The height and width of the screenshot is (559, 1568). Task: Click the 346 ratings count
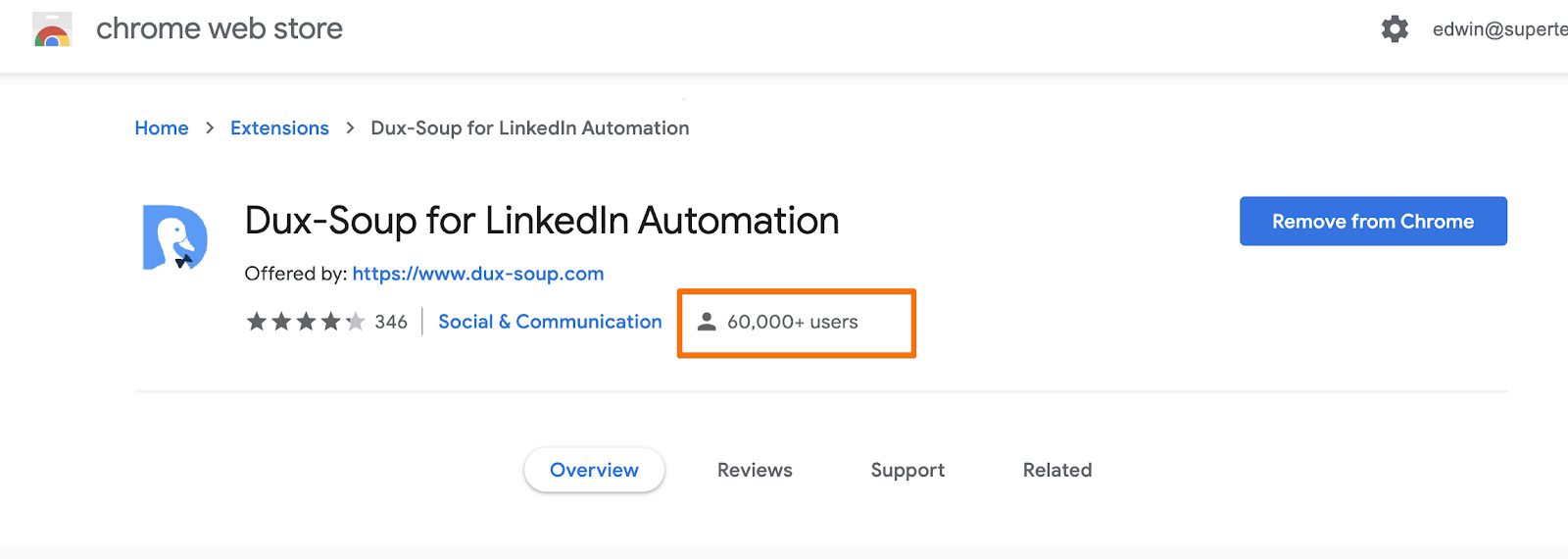(x=391, y=322)
